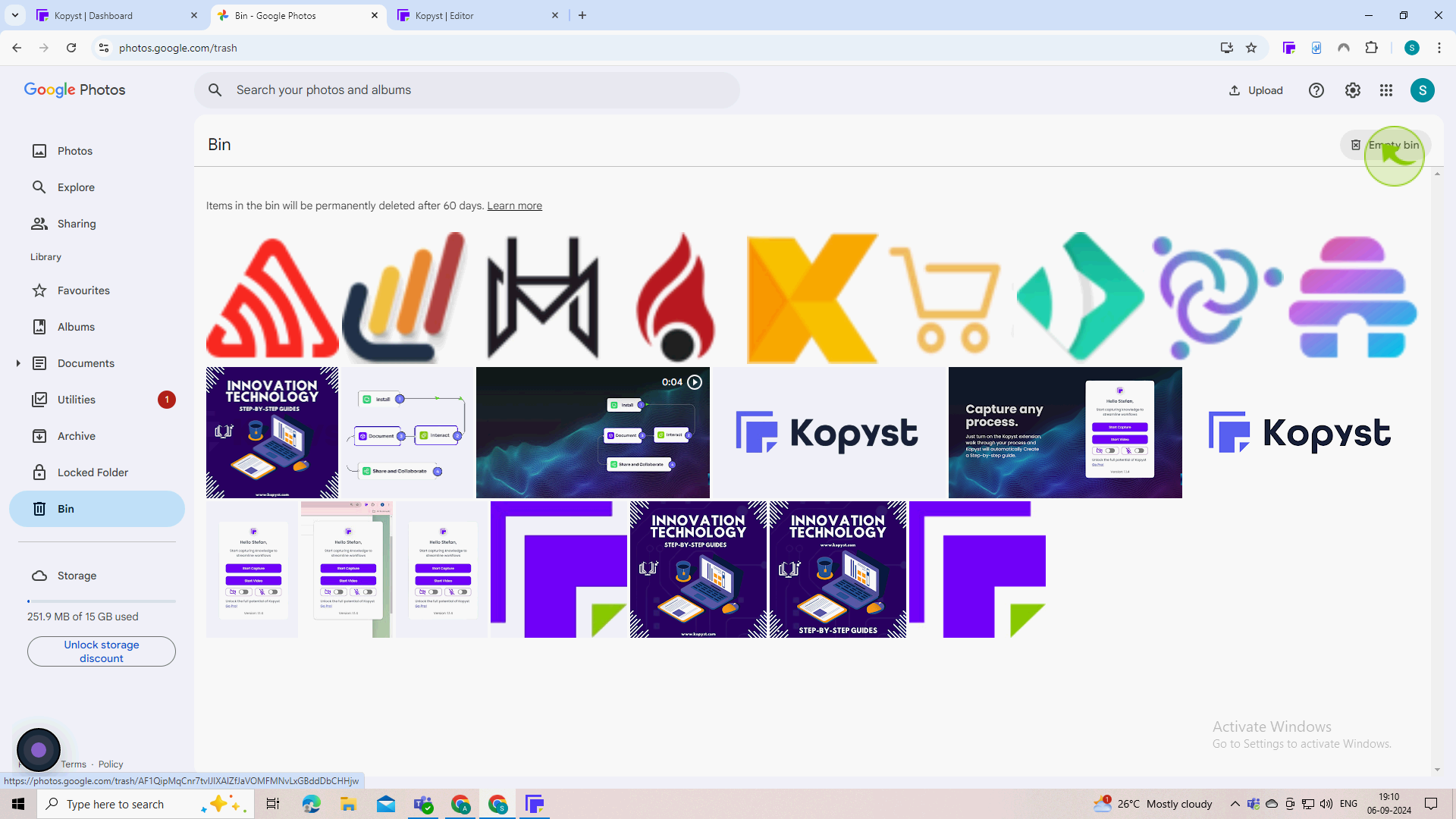The width and height of the screenshot is (1456, 819).
Task: Show hidden system tray icons
Action: [x=1235, y=804]
